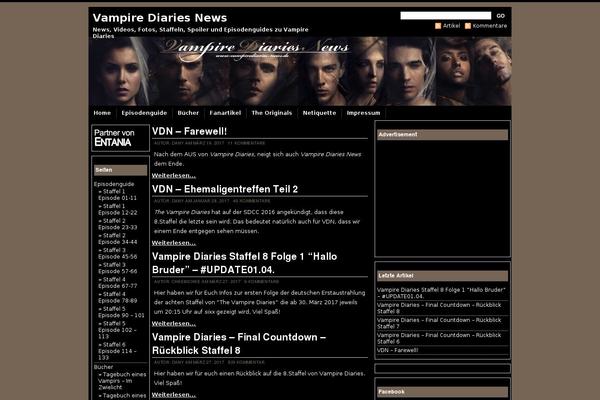This screenshot has height=400, width=600.
Task: Open the Artikel feed link
Action: point(451,26)
